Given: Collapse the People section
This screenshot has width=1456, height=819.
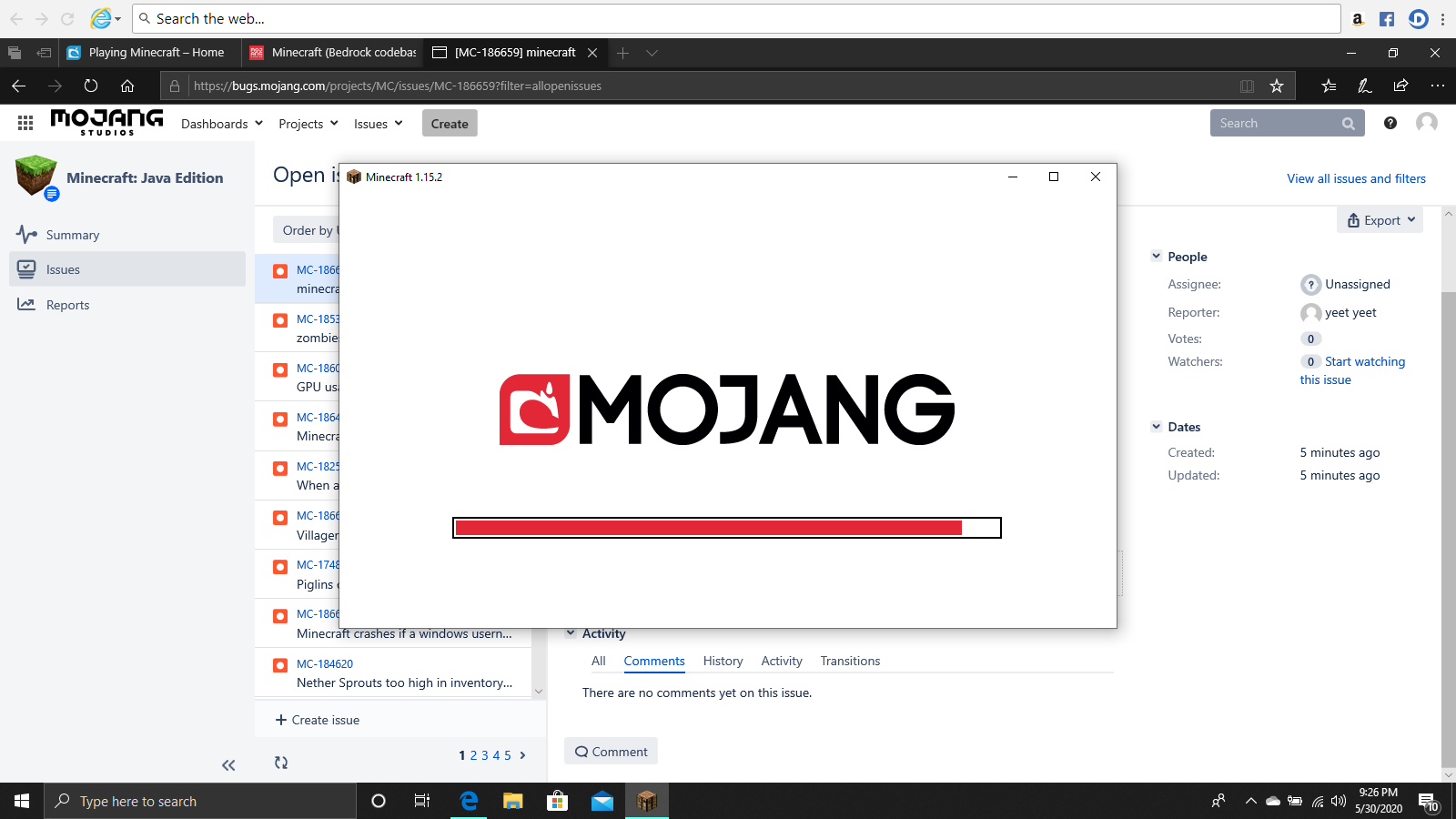Looking at the screenshot, I should (x=1157, y=257).
